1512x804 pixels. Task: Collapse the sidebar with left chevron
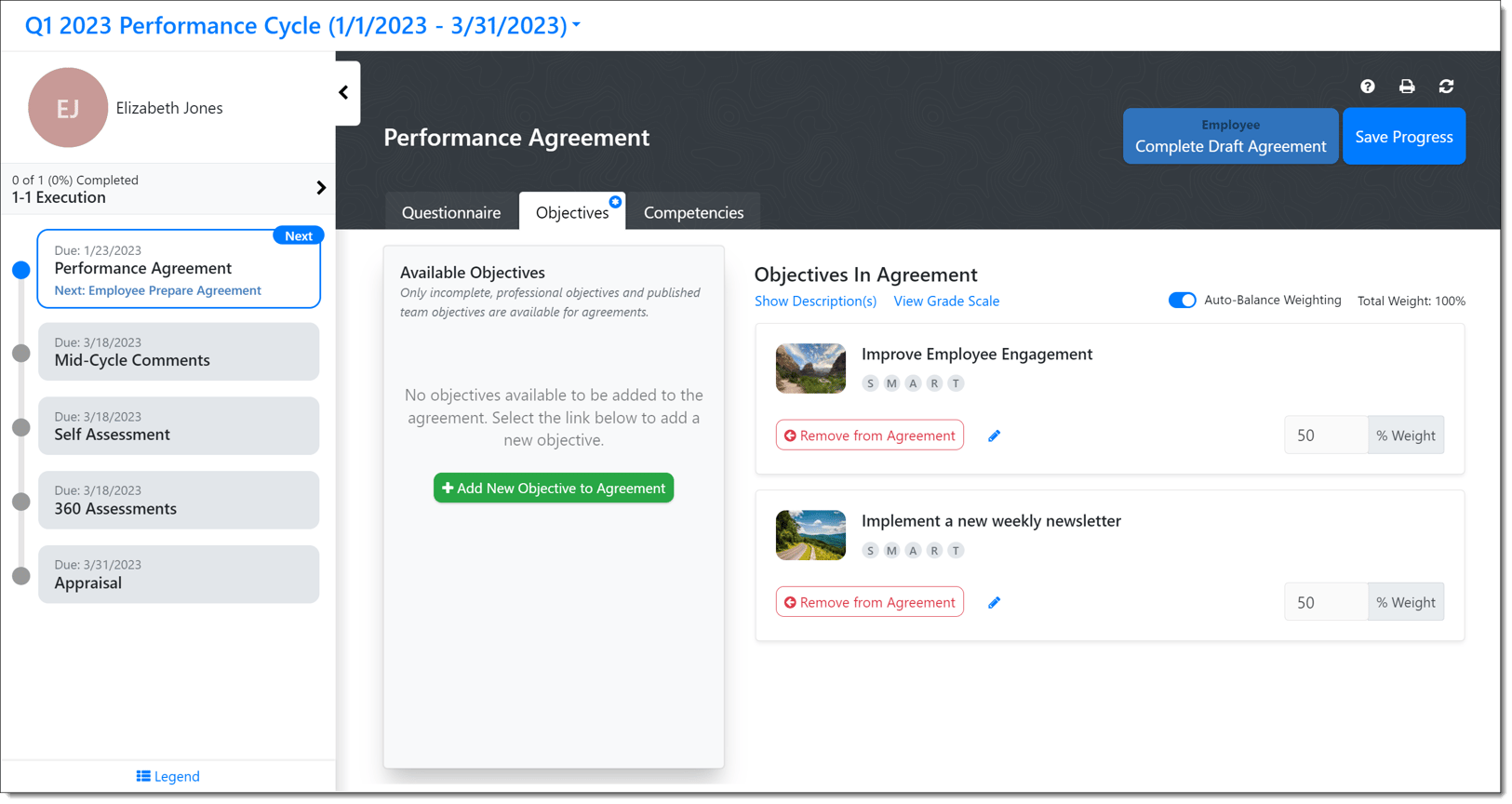pyautogui.click(x=344, y=93)
